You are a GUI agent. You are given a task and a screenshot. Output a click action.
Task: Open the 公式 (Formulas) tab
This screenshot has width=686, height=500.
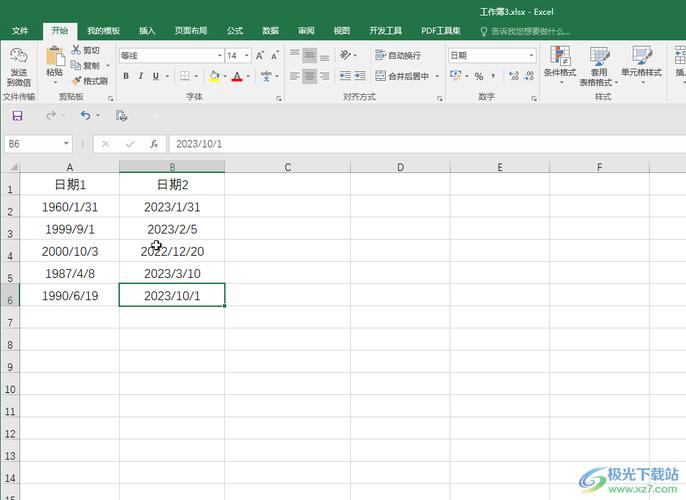[x=235, y=31]
